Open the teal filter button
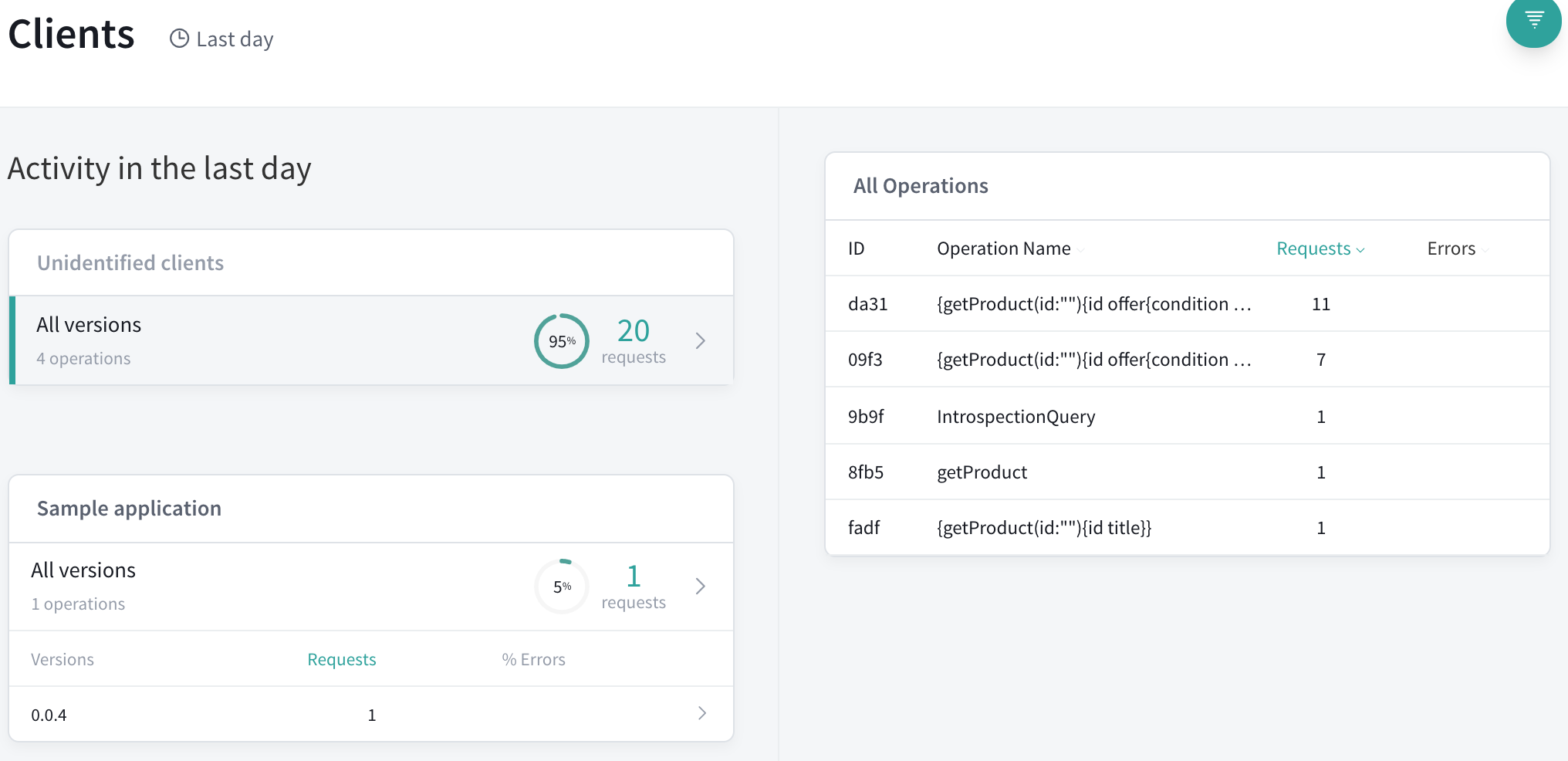Screen dimensions: 1568x761 pyautogui.click(x=1533, y=20)
